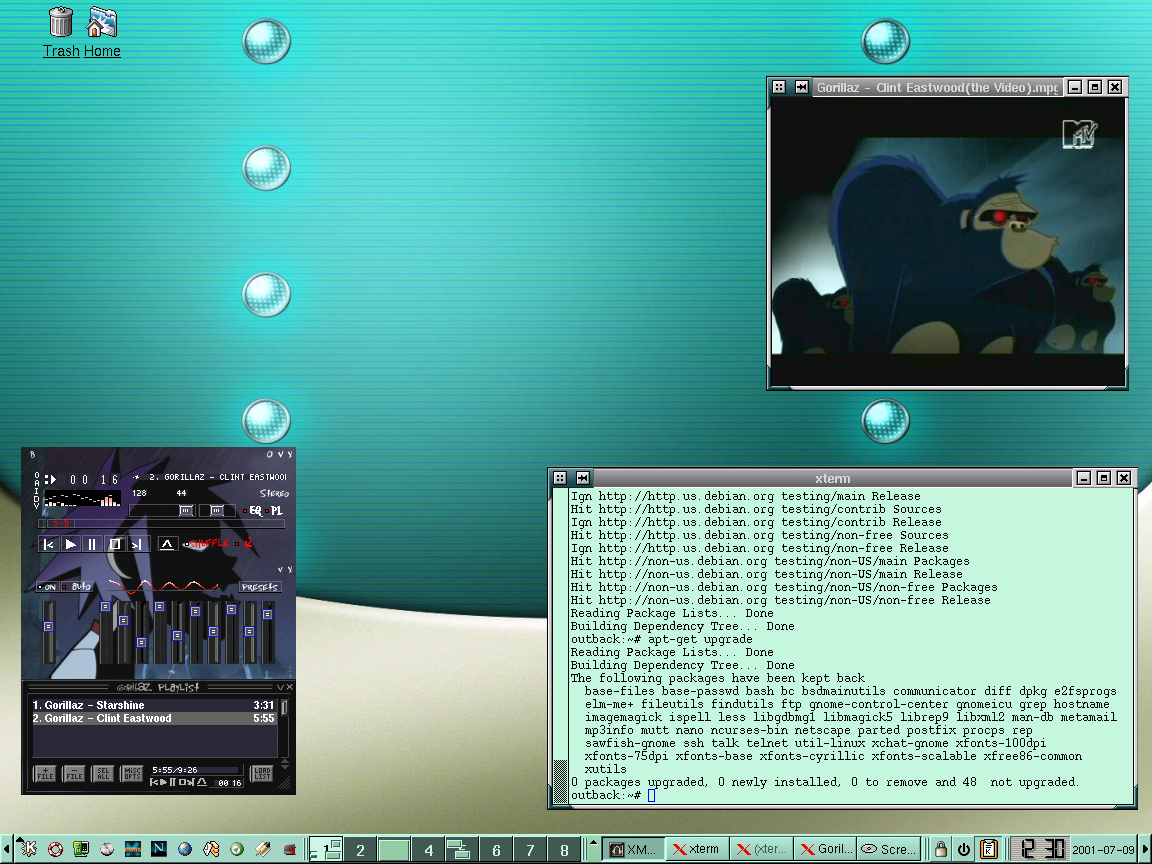The image size is (1152, 864).
Task: Select Gorillaz – Clint Eastwood in playlist
Action: tap(154, 719)
